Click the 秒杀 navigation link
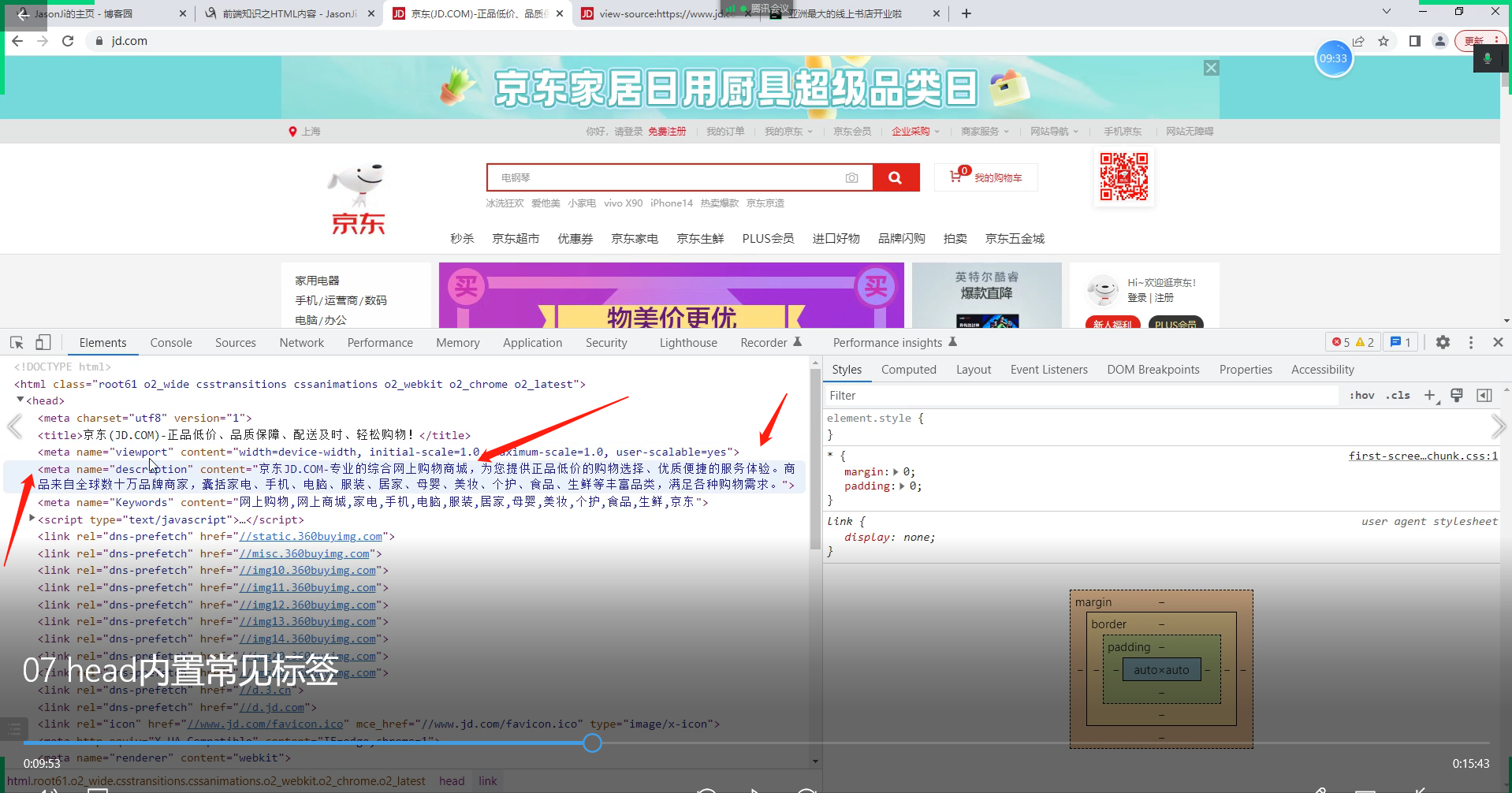Image resolution: width=1512 pixels, height=793 pixels. pos(462,239)
